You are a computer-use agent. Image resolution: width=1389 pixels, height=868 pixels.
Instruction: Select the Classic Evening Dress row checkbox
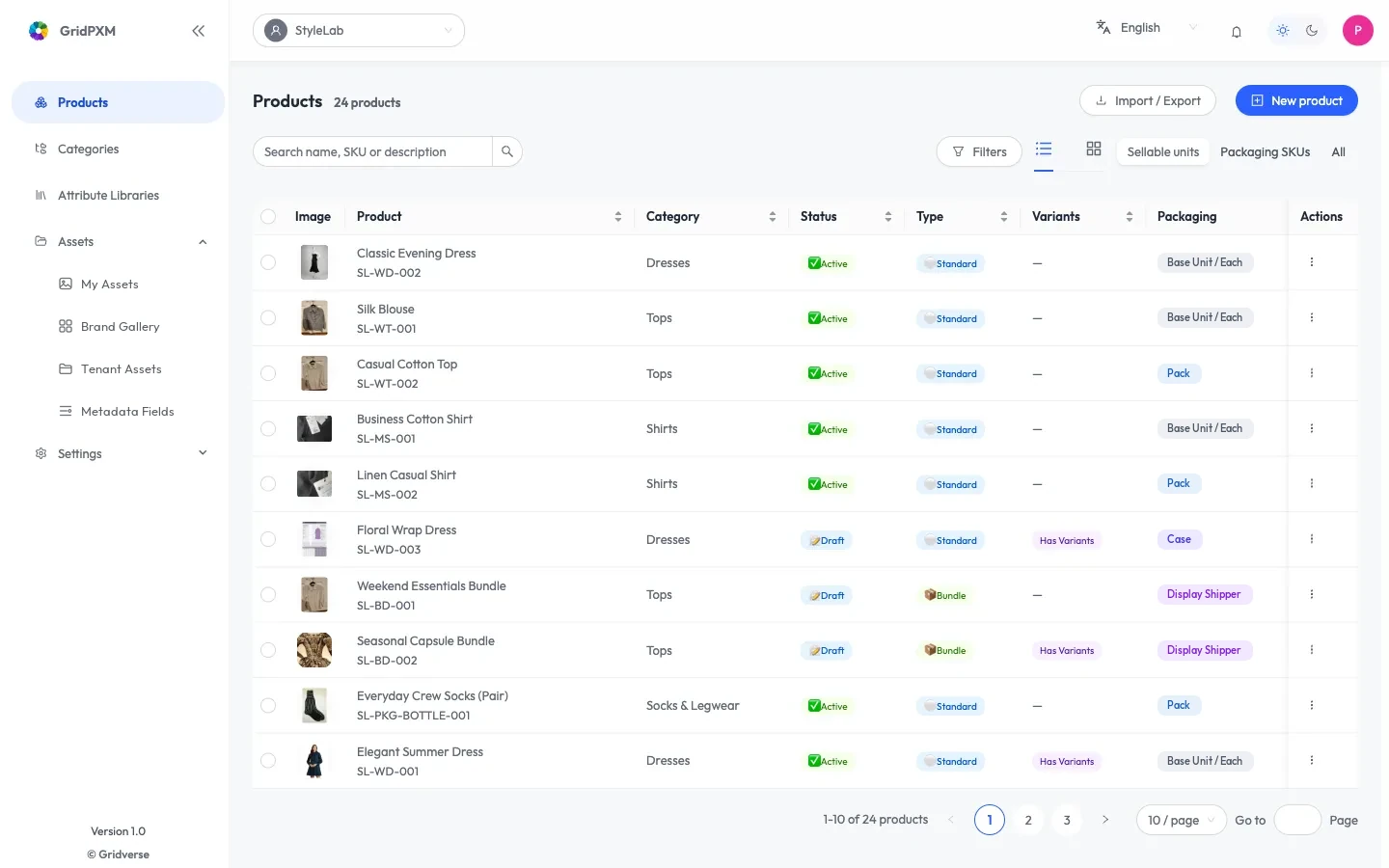(x=268, y=262)
